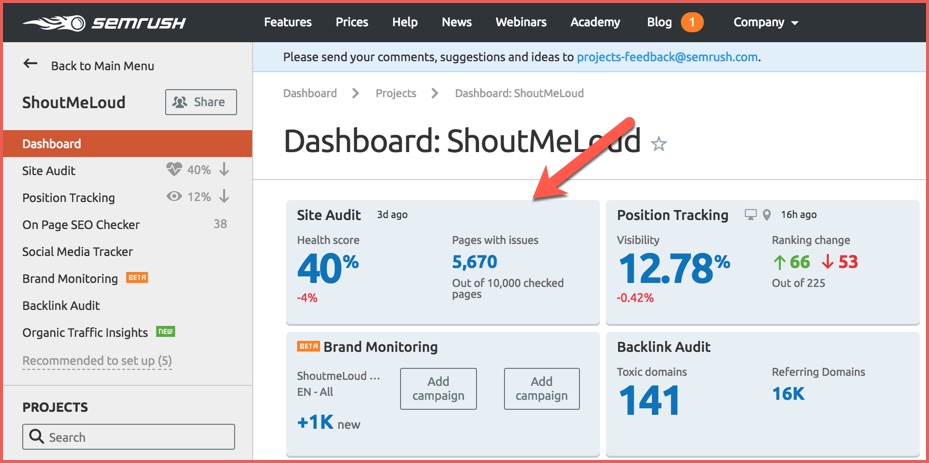
Task: Click the Position Tracking eye icon
Action: point(173,197)
